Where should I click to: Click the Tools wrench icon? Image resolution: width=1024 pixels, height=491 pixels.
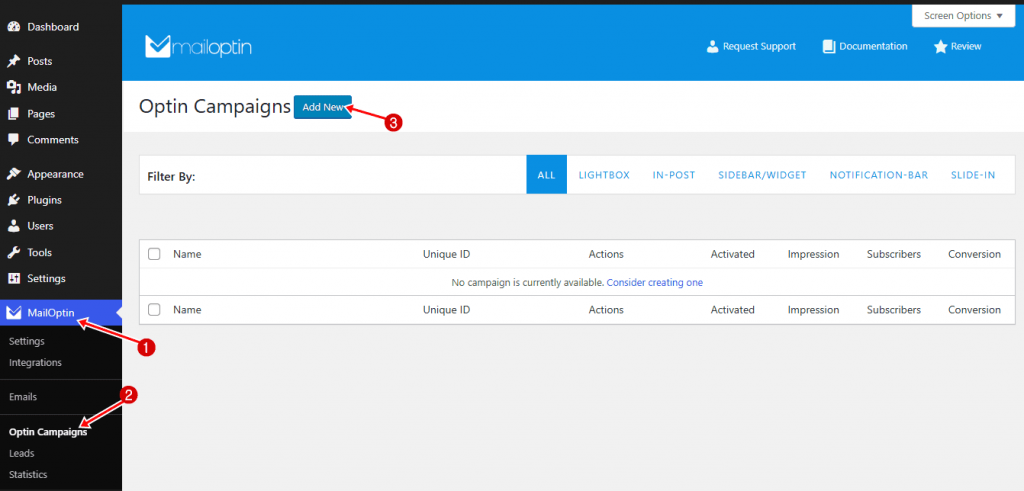pos(13,253)
